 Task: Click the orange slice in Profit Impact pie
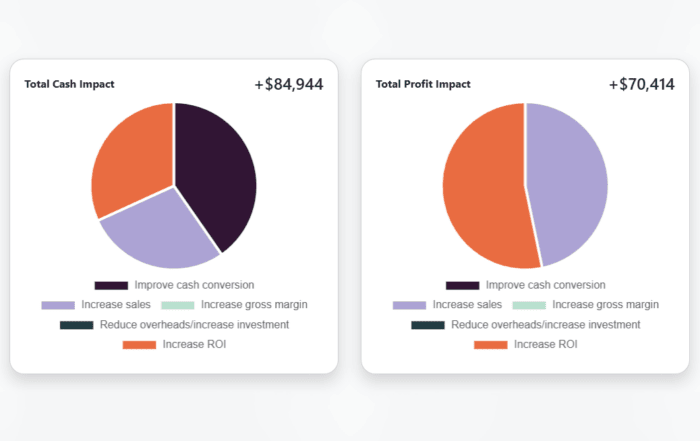[x=485, y=185]
